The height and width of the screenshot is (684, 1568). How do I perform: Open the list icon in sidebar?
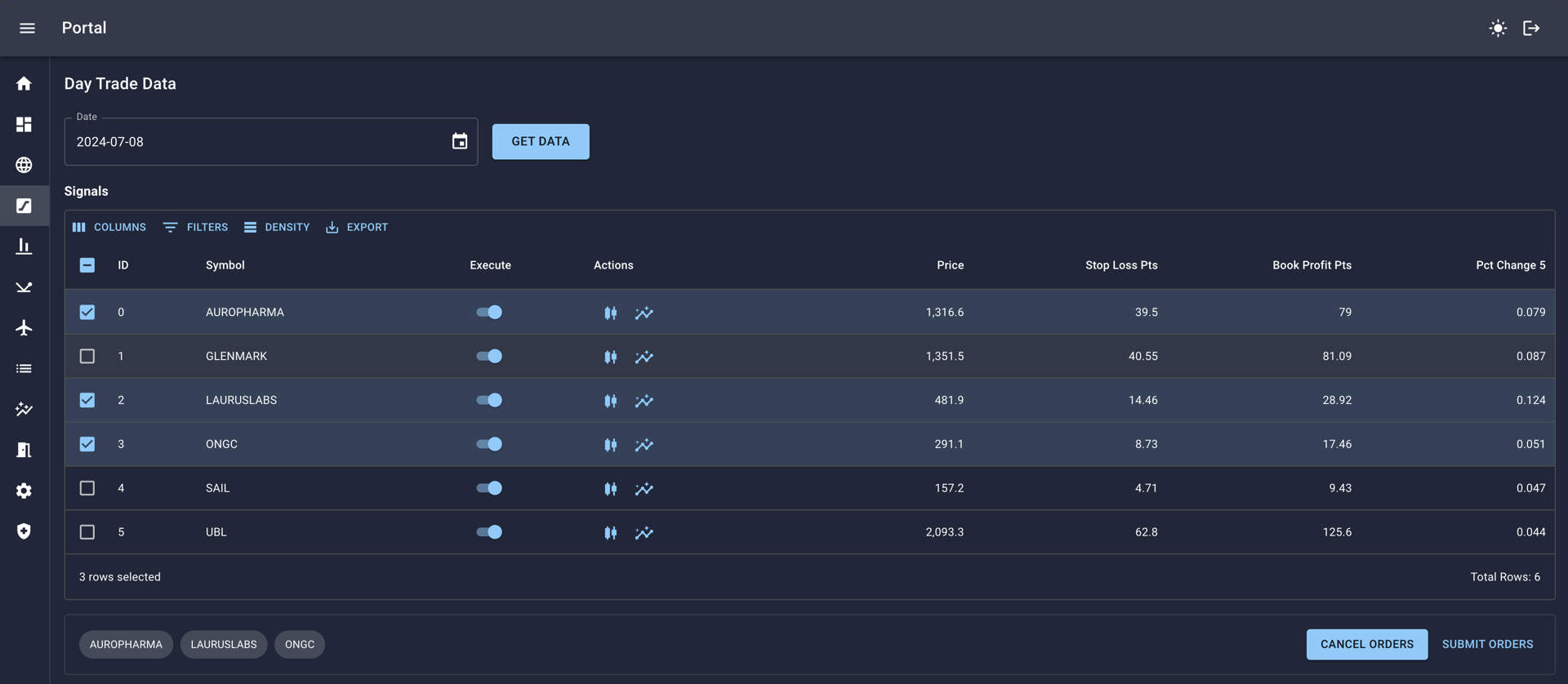[24, 368]
